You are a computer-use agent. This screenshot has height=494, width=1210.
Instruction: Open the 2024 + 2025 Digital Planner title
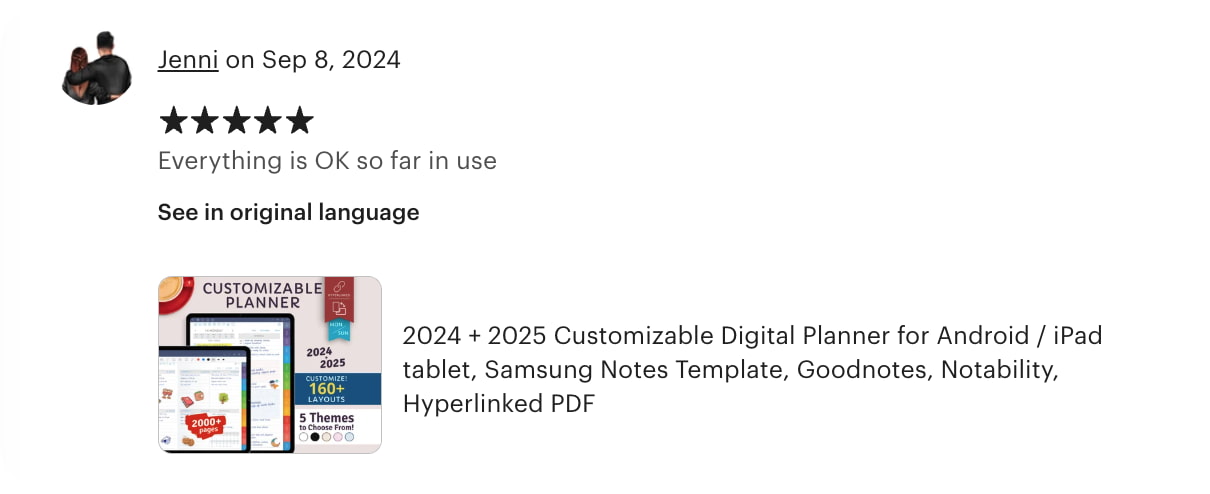point(752,369)
